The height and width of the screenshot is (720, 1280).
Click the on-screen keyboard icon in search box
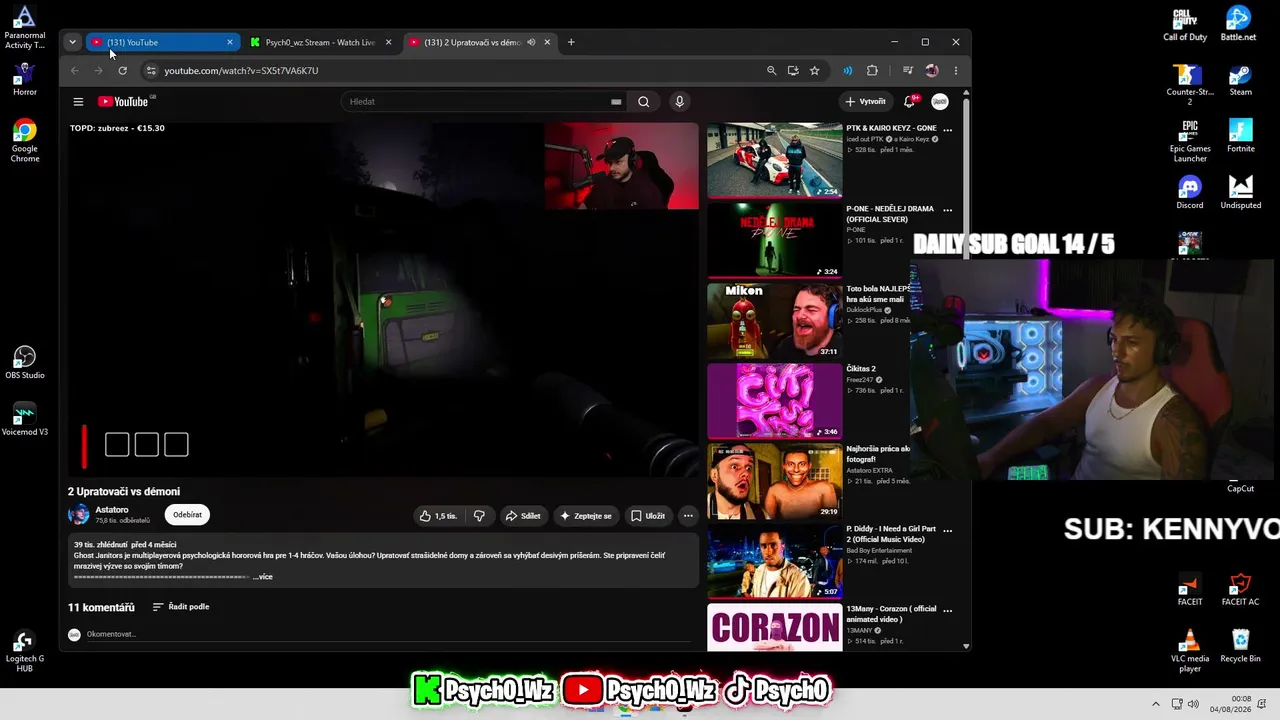(616, 101)
